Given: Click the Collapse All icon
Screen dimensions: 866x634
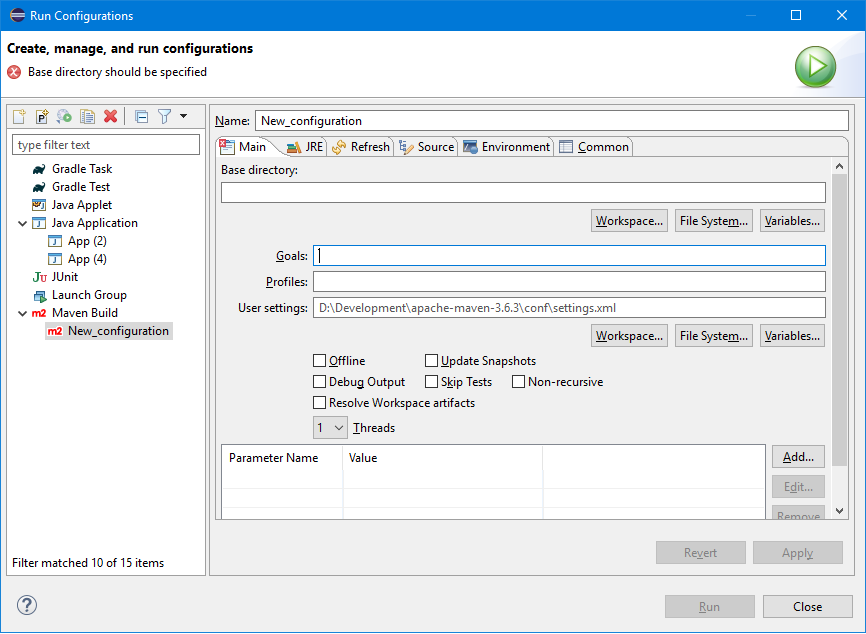Looking at the screenshot, I should (141, 117).
